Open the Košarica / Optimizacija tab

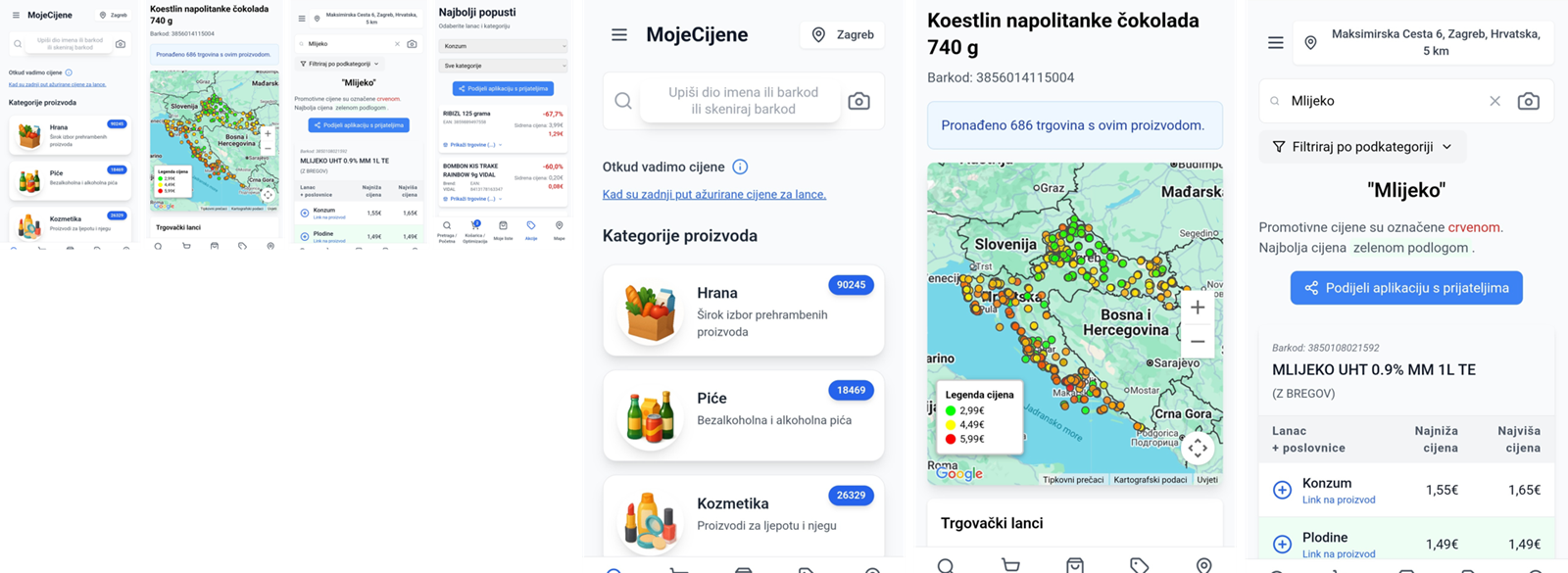coord(475,229)
